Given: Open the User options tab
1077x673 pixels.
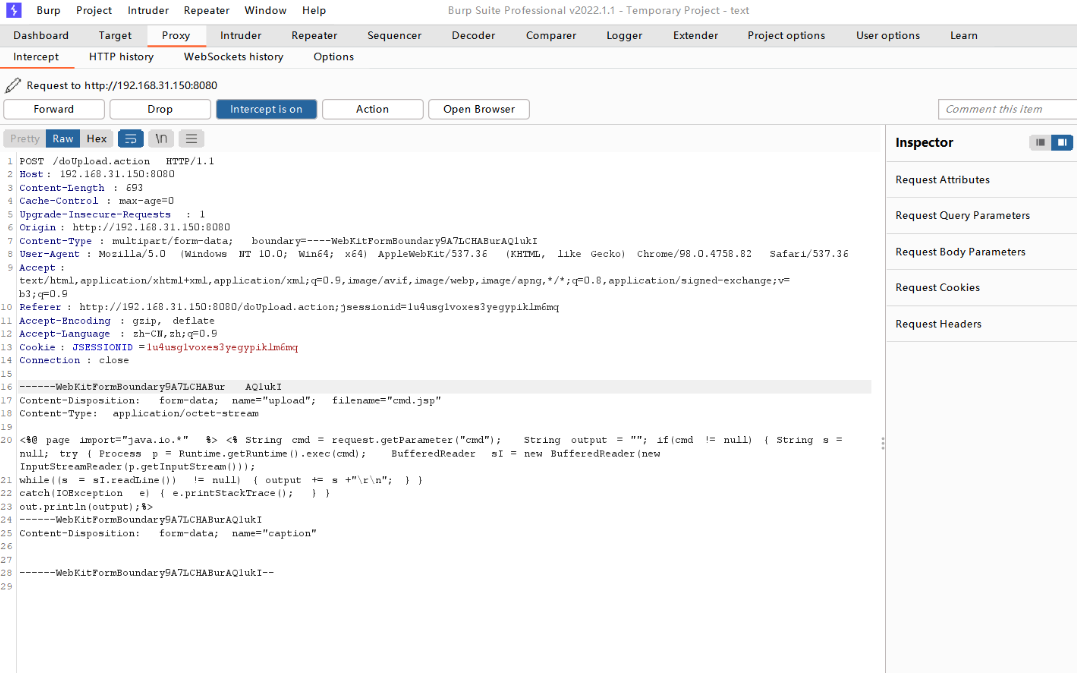Looking at the screenshot, I should (x=887, y=36).
